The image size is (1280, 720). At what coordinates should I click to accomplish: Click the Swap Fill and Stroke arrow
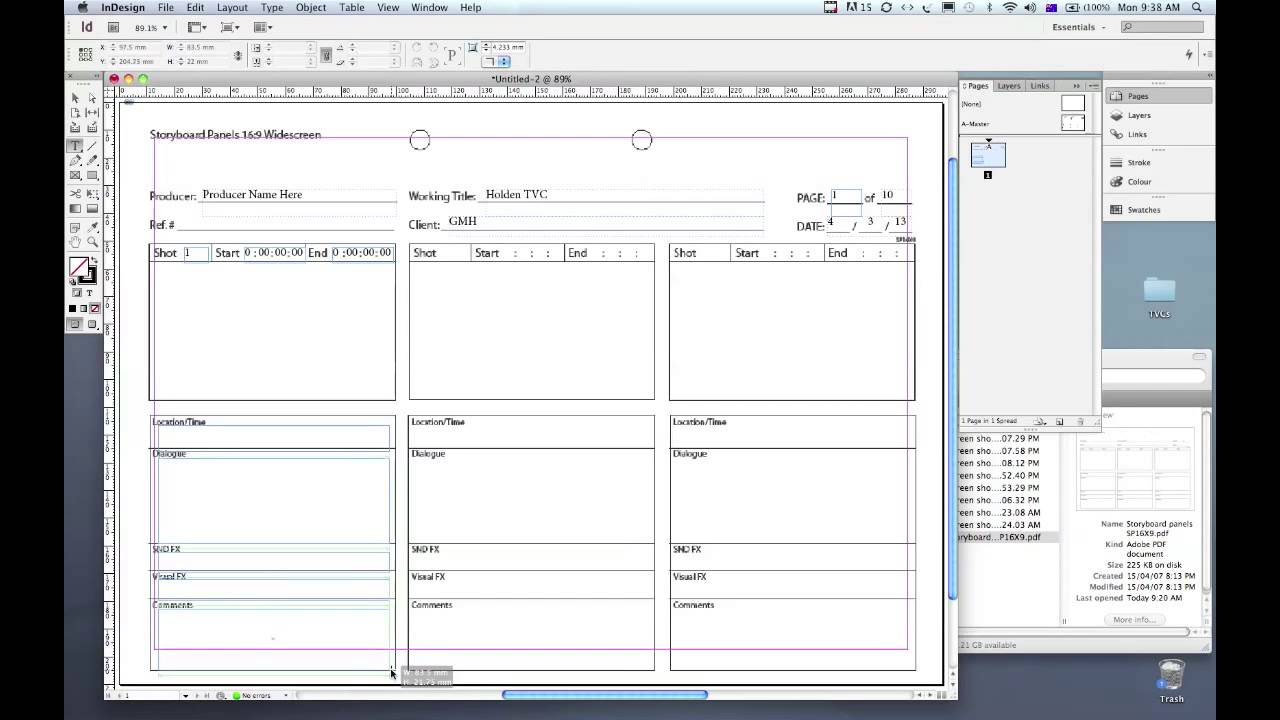[94, 258]
